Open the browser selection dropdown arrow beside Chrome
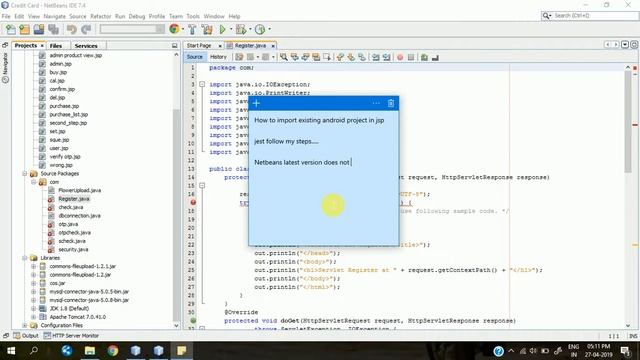This screenshot has width=640, height=360. [182, 29]
